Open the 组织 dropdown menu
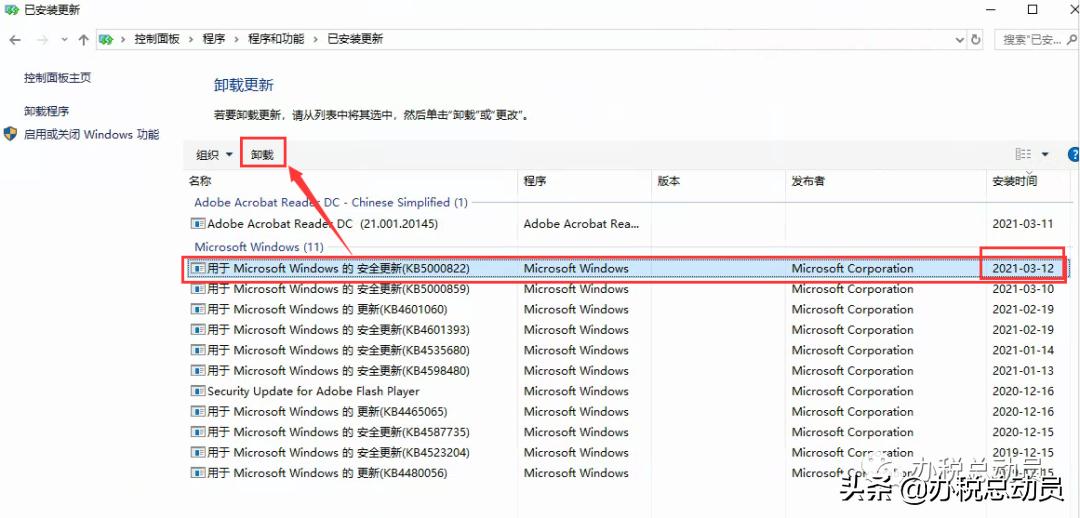Viewport: 1080px width, 518px height. tap(214, 155)
